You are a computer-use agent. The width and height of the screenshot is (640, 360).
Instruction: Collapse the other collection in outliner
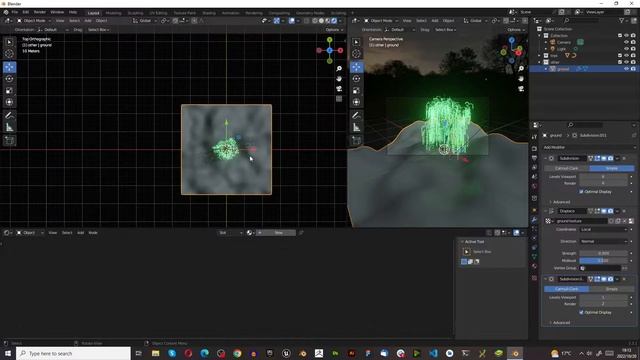(540, 62)
